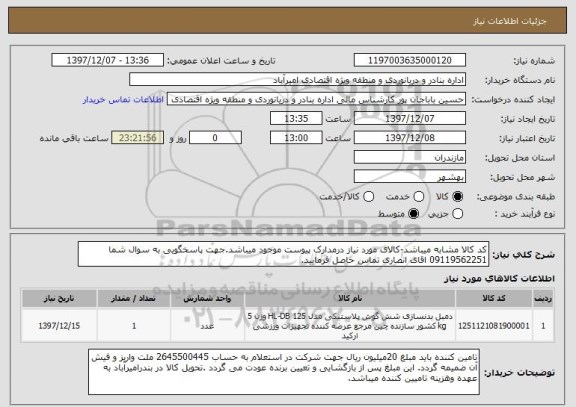Click the validity time 13:00 field

tap(296, 138)
